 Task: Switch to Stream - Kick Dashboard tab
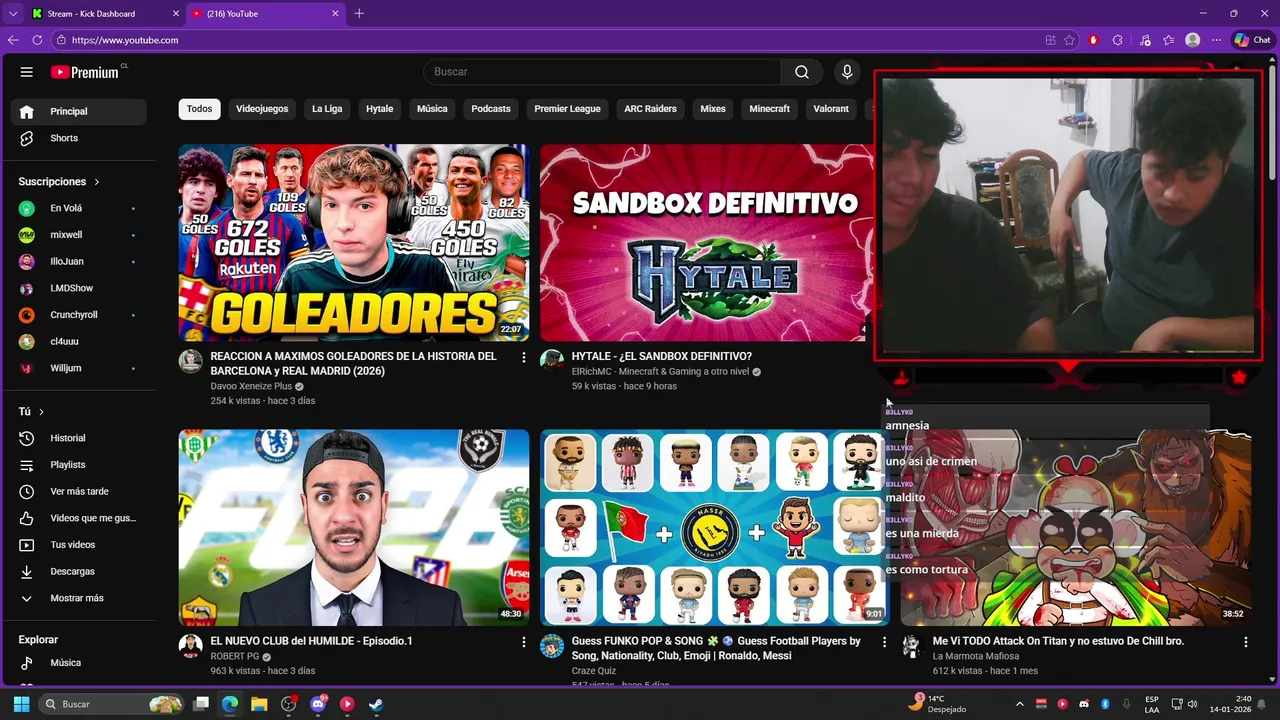pyautogui.click(x=105, y=14)
